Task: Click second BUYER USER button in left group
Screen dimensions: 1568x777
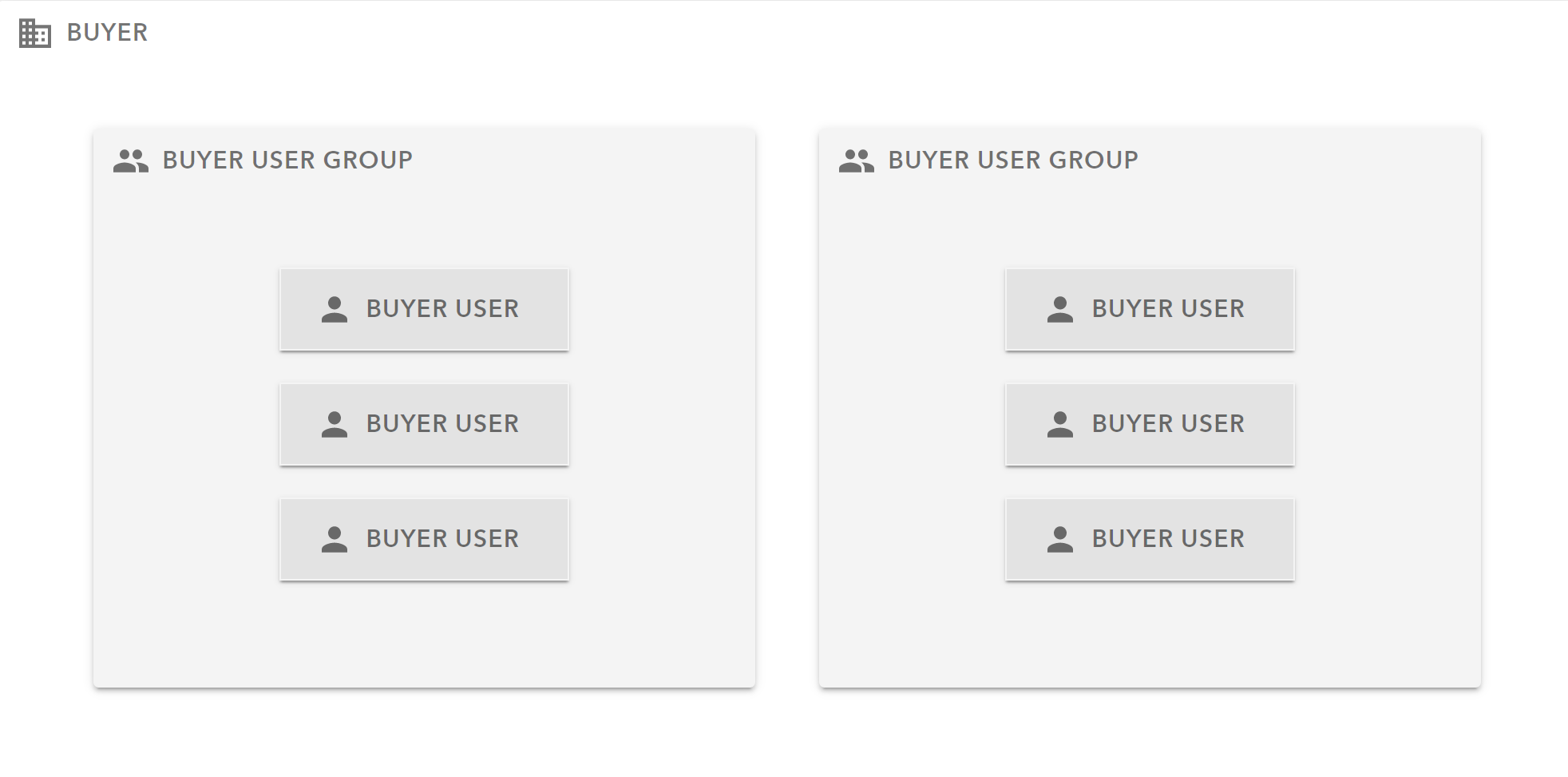Action: [424, 425]
